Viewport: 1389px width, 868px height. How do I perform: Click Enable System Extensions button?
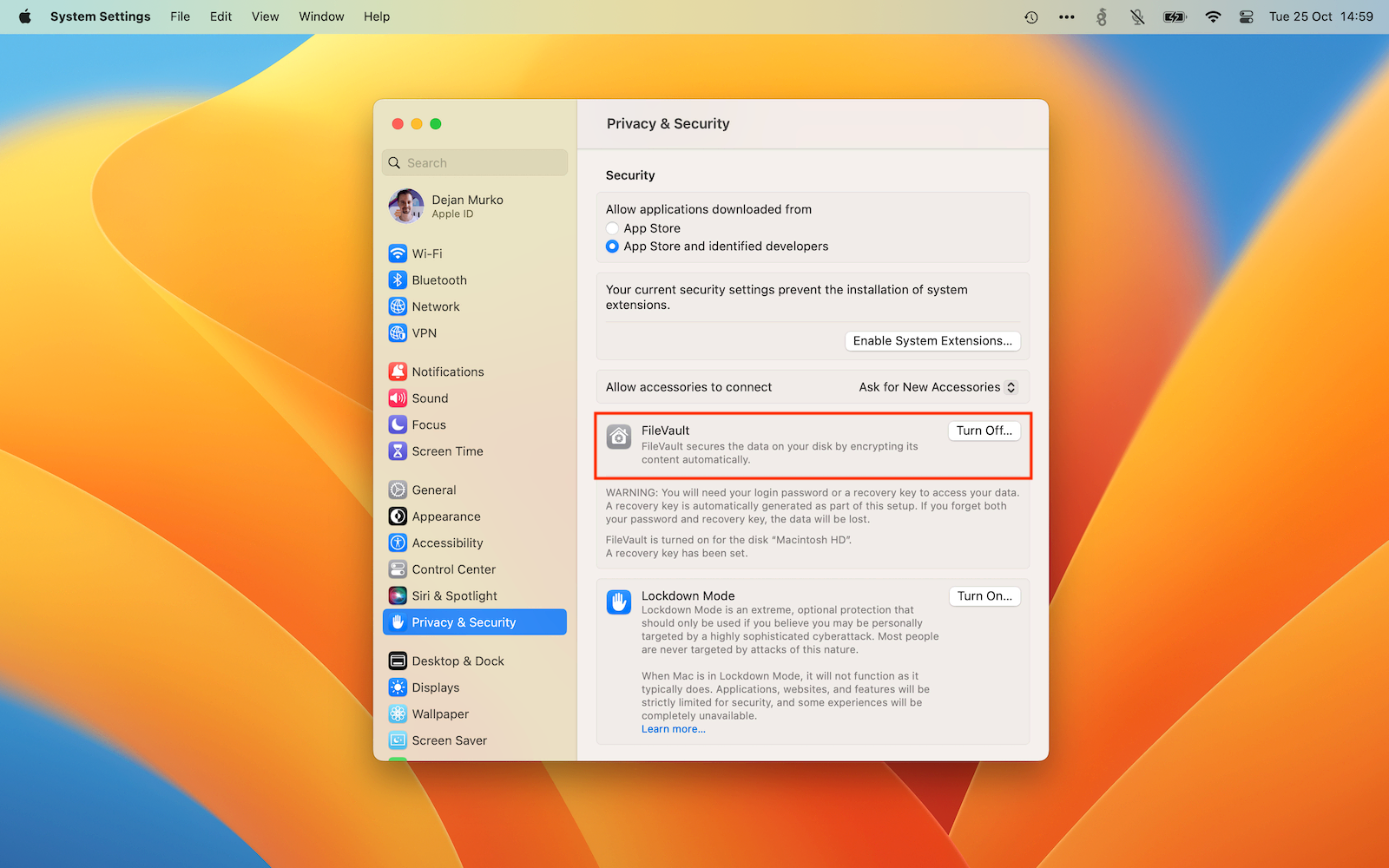pos(931,340)
